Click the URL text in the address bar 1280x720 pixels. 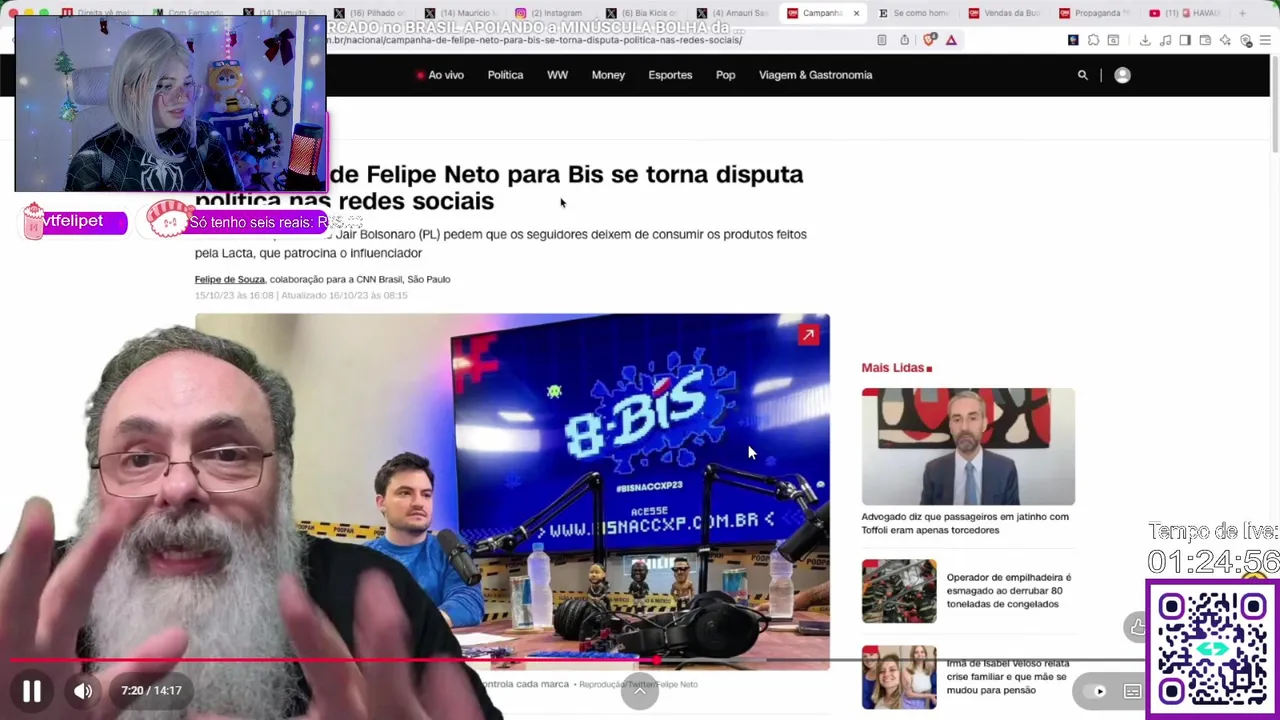coord(536,40)
